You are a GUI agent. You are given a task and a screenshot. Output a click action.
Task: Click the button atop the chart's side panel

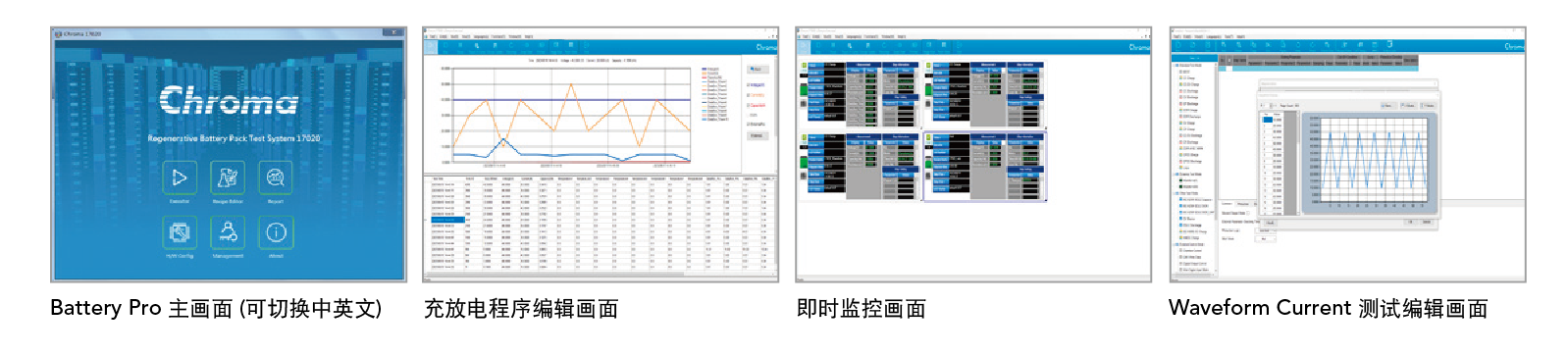[x=758, y=70]
